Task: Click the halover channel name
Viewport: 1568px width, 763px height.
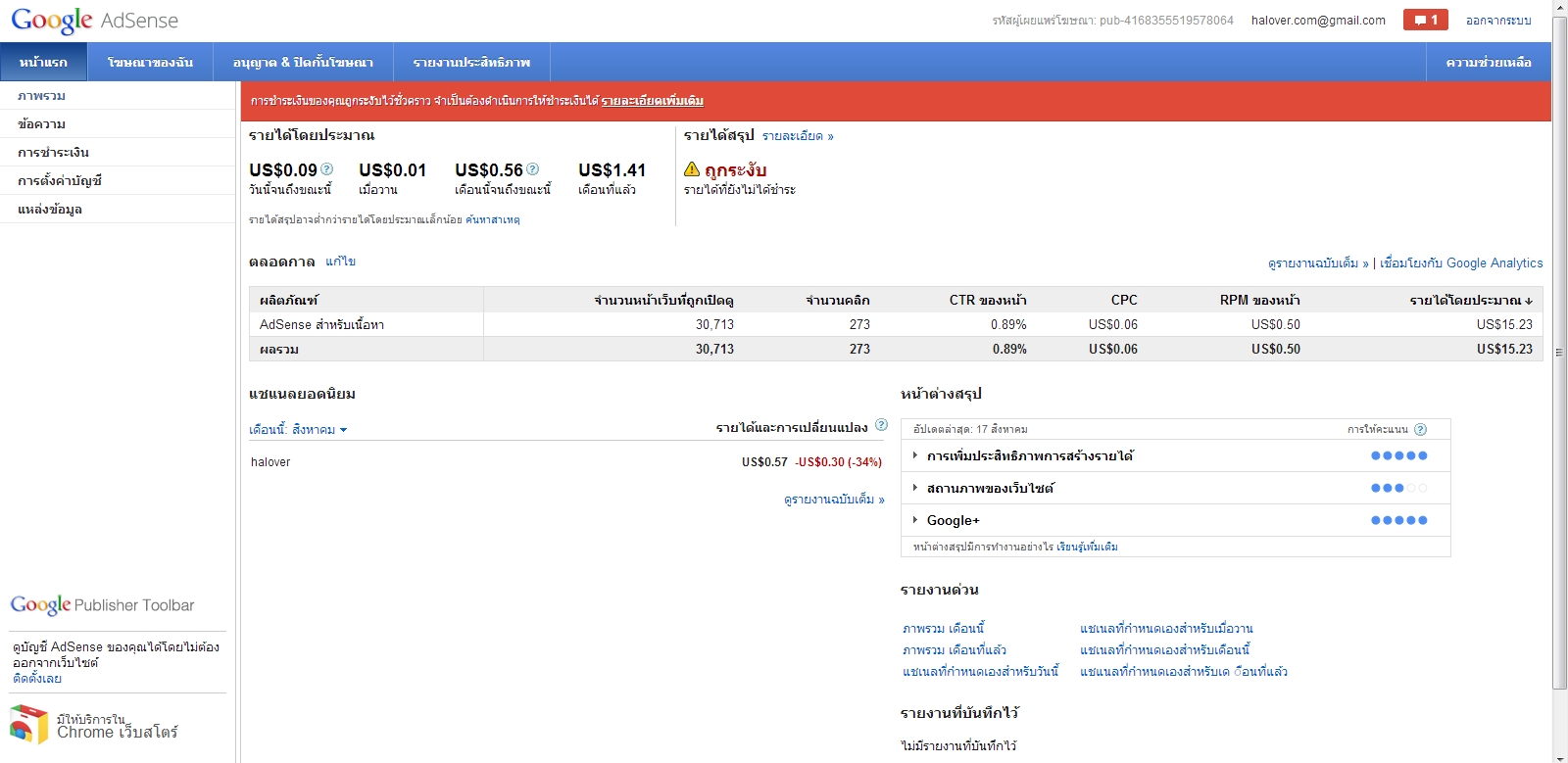Action: [x=270, y=462]
